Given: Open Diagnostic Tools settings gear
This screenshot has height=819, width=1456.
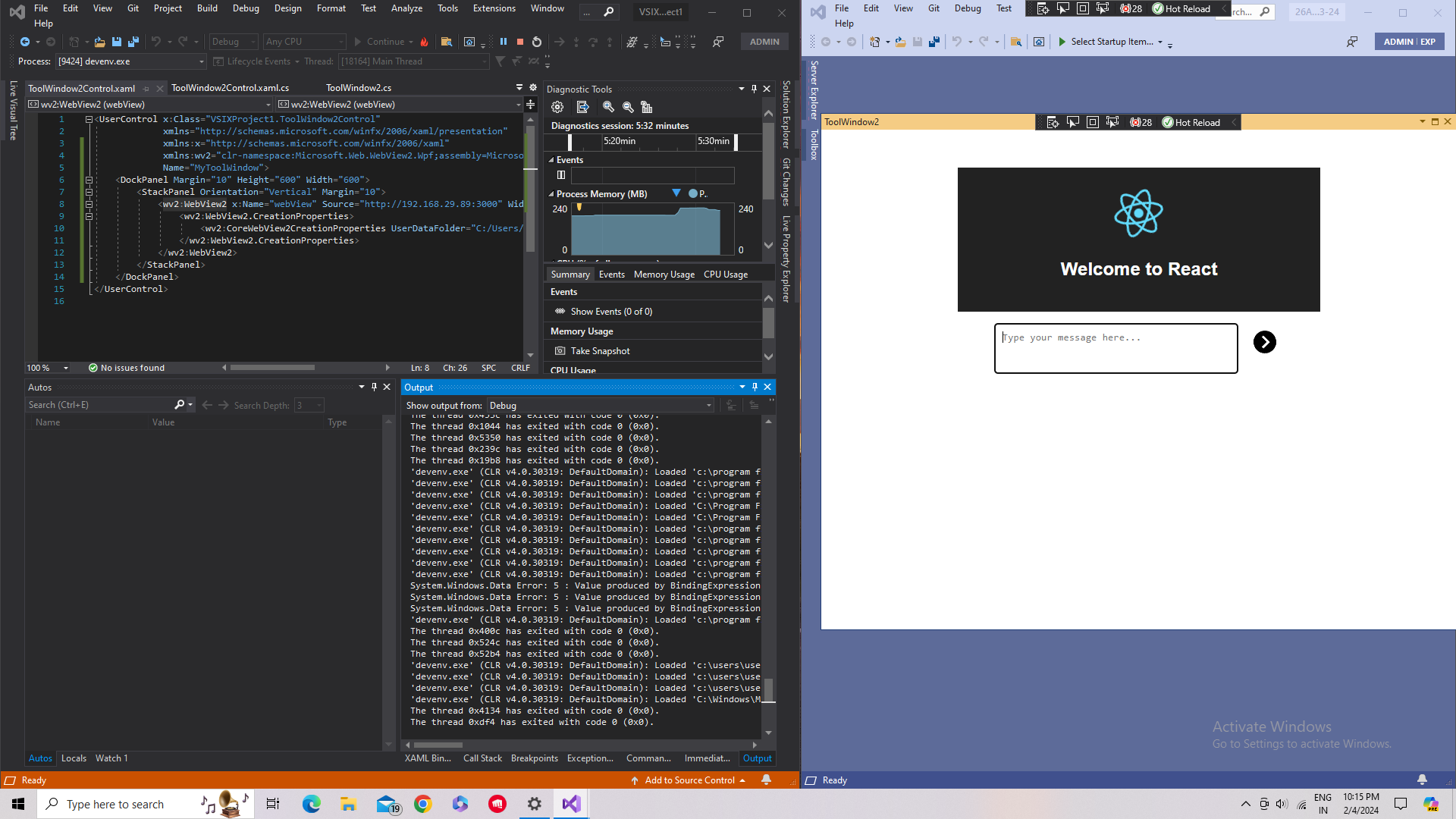Looking at the screenshot, I should [x=557, y=107].
